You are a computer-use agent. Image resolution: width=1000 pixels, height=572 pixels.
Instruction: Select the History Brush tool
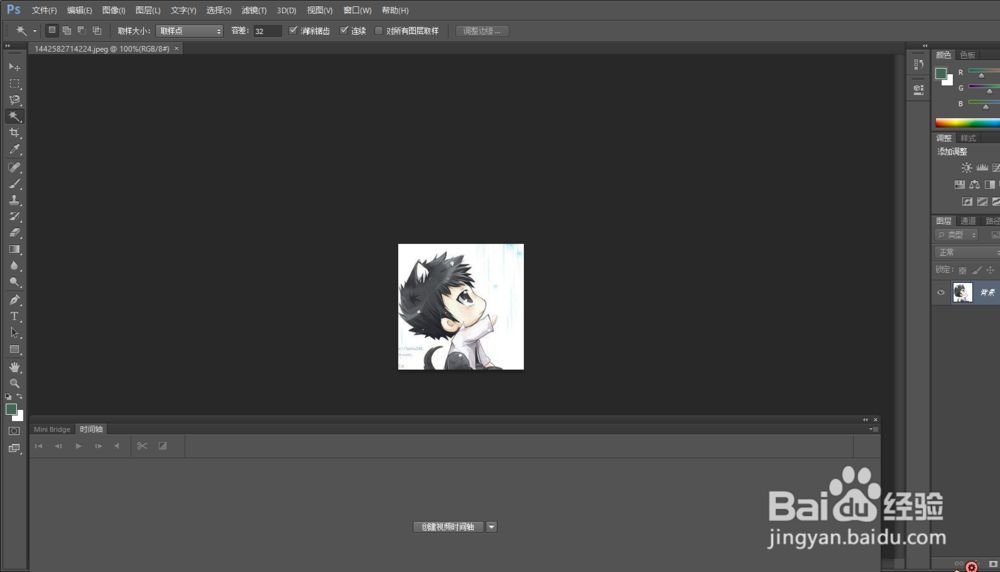pos(14,217)
